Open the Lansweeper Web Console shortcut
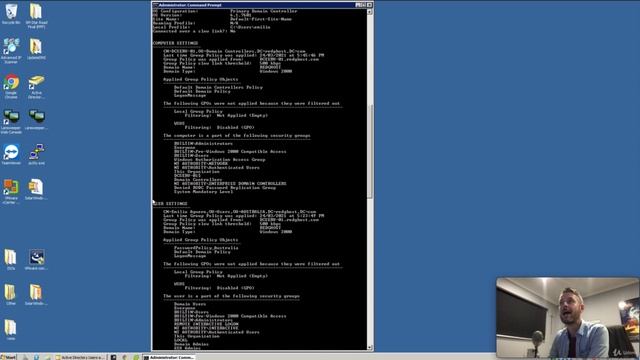Image resolution: width=640 pixels, height=360 pixels. (11, 121)
